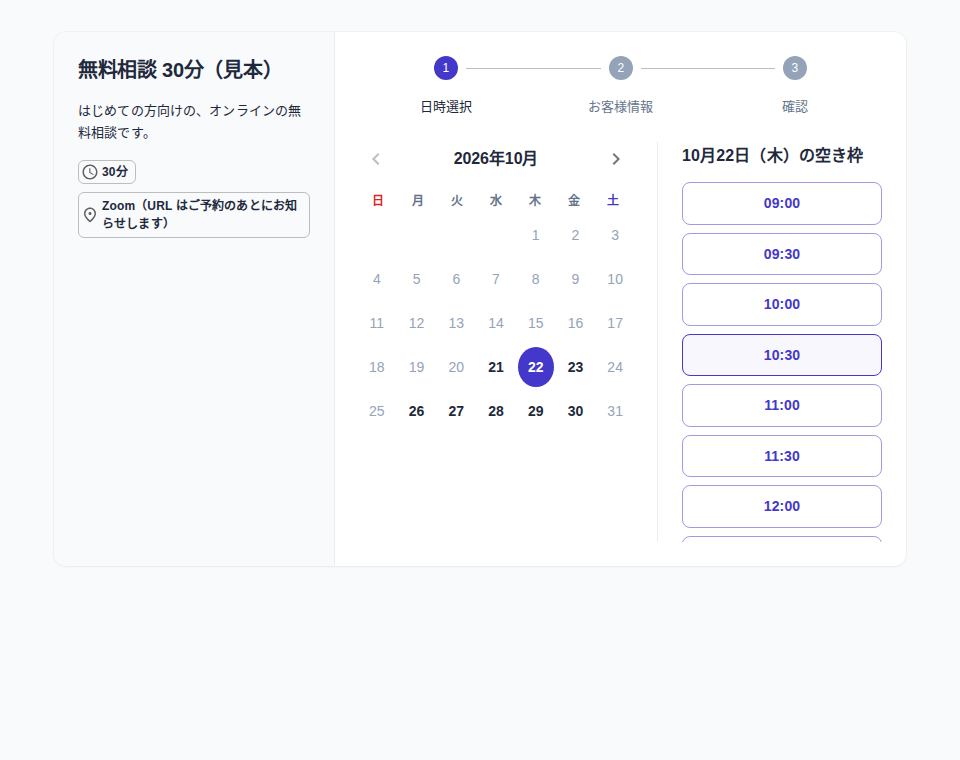Click the 金 Friday weekday header
This screenshot has height=760, width=960.
[574, 200]
